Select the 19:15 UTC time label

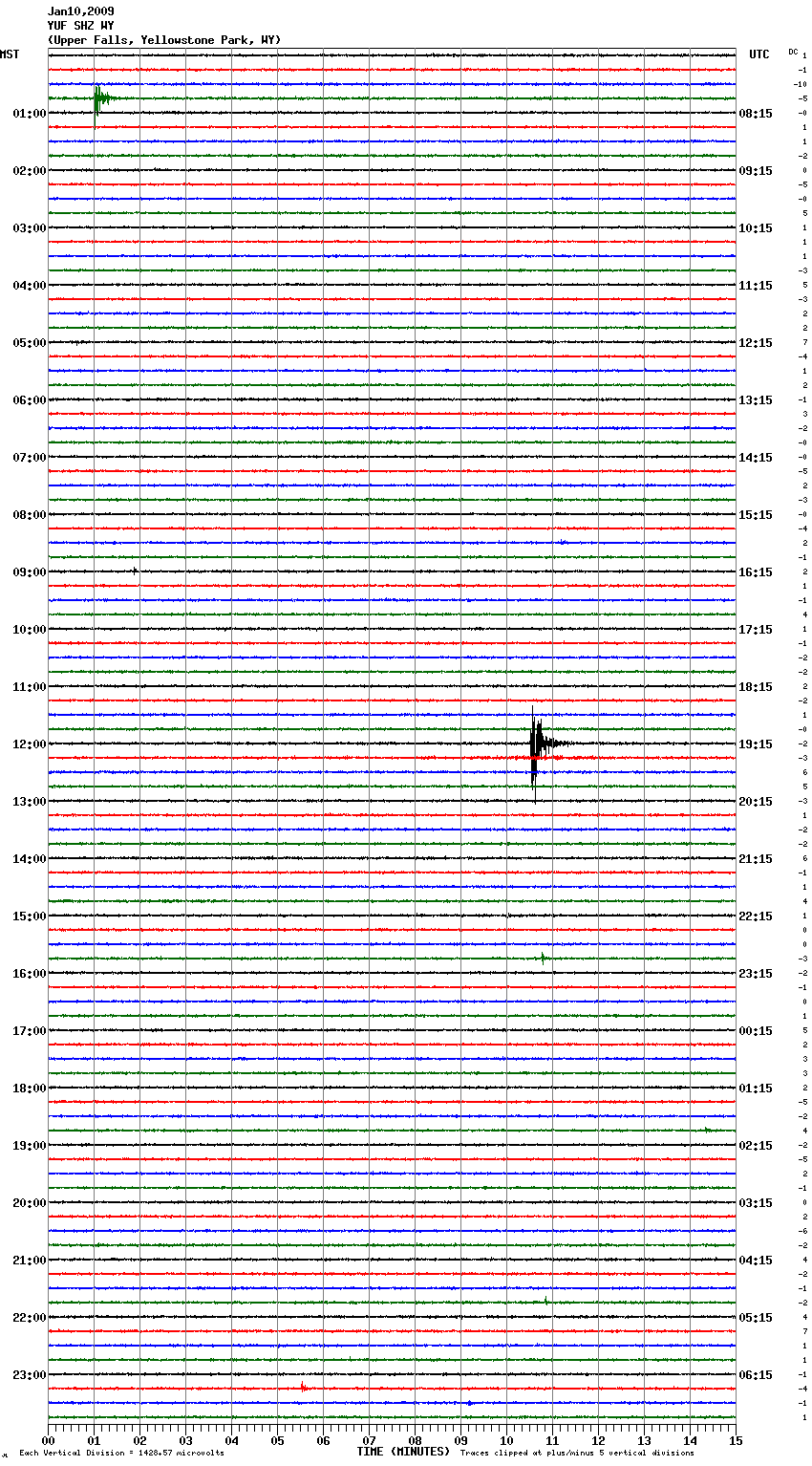coord(756,744)
